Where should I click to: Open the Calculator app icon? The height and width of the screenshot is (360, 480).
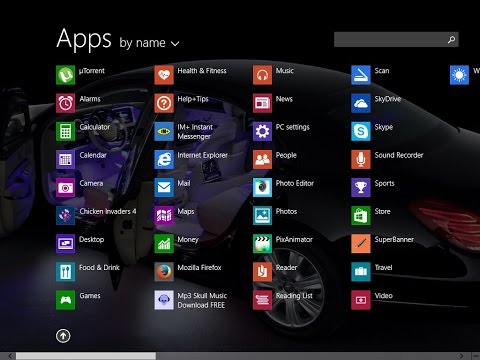tap(65, 131)
